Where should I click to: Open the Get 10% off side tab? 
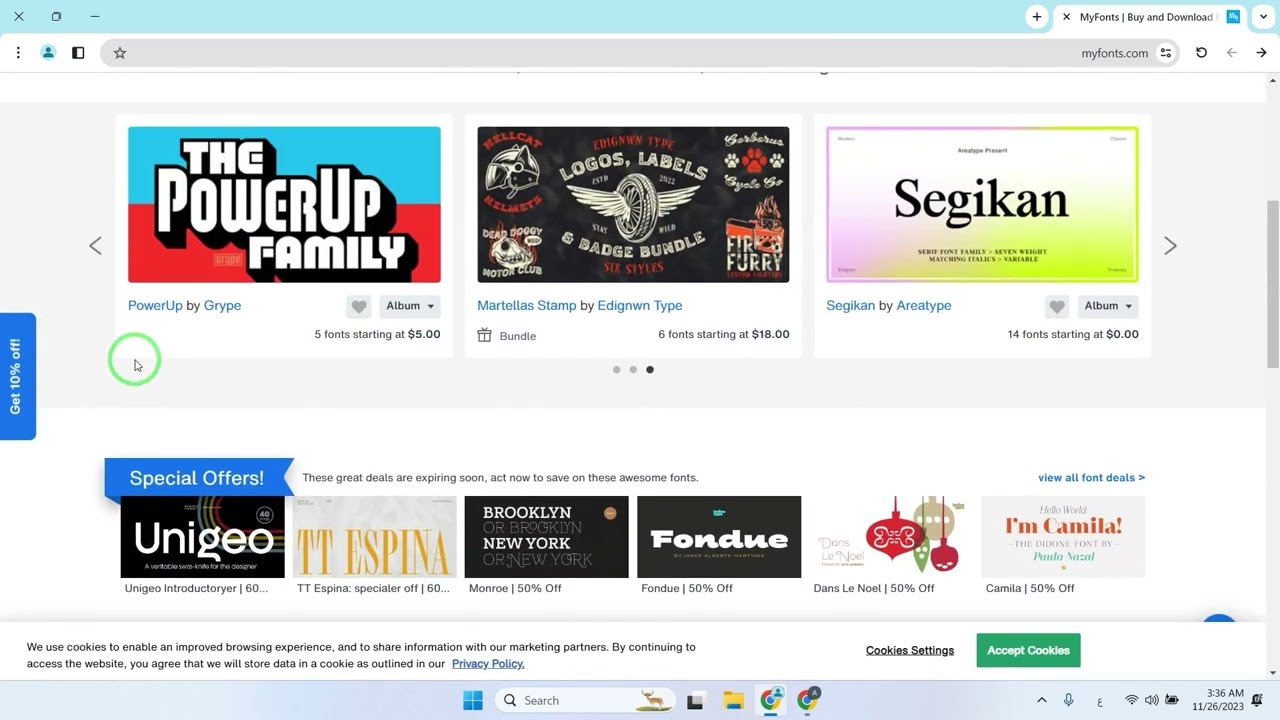coord(17,377)
